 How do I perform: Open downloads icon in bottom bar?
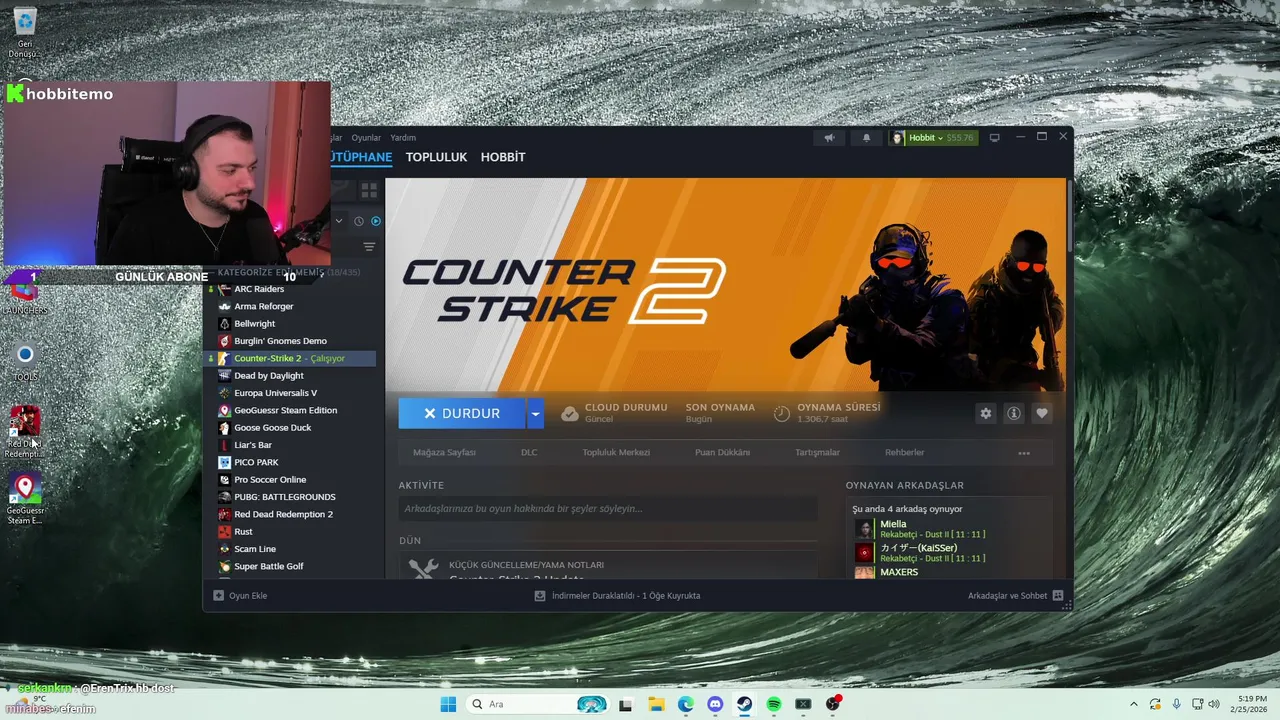[540, 595]
